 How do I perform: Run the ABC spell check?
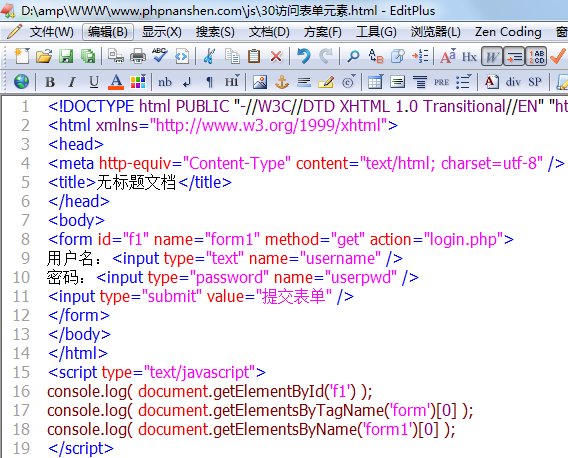(160, 56)
